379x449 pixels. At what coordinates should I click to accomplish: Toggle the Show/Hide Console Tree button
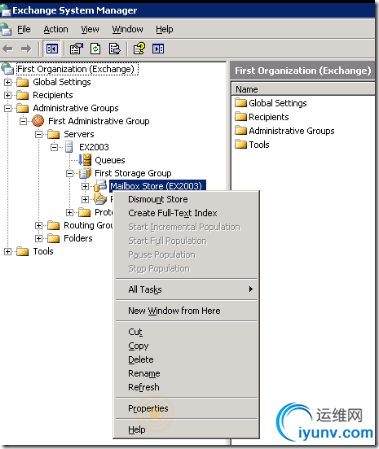[x=52, y=49]
